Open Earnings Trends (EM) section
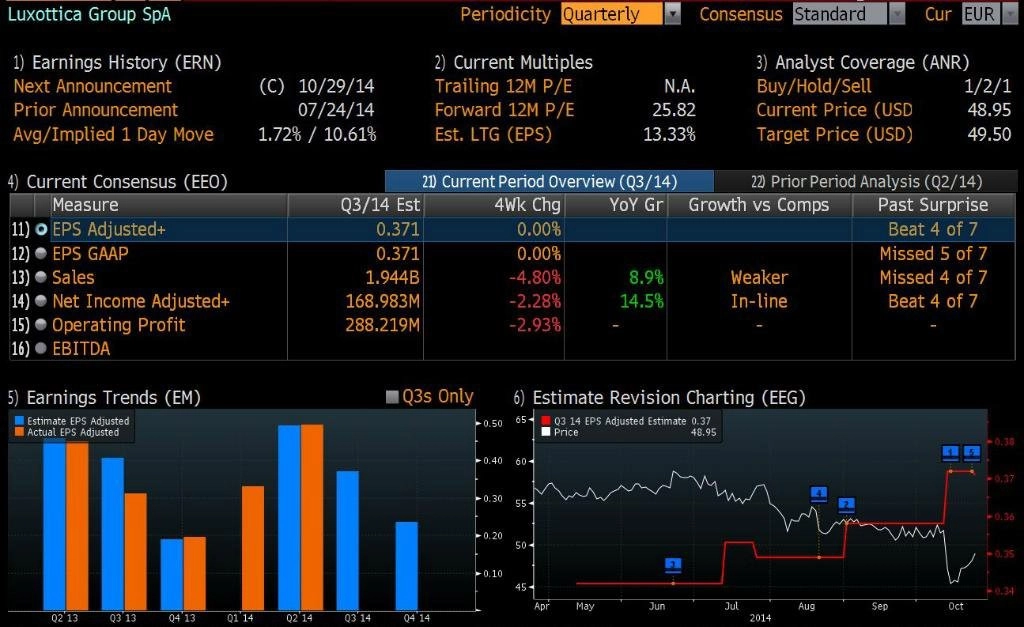The height and width of the screenshot is (627, 1024). pyautogui.click(x=104, y=398)
